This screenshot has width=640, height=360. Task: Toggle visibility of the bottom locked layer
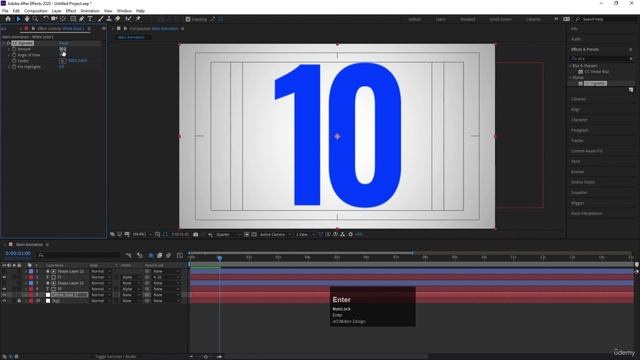(4, 301)
